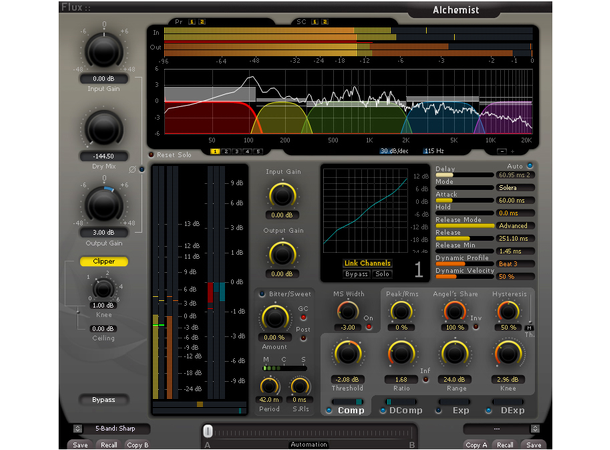
Task: Click the Angel's Share knob
Action: 454,311
